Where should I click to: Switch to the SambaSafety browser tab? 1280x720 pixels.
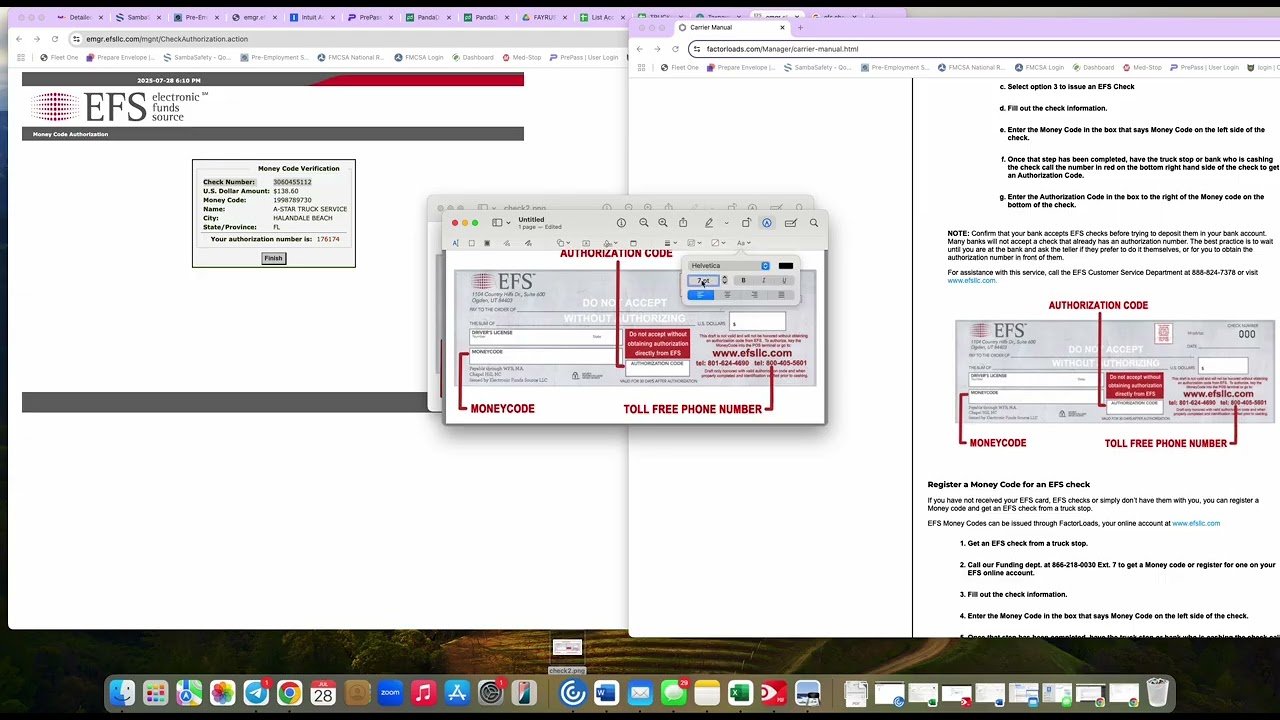point(137,17)
